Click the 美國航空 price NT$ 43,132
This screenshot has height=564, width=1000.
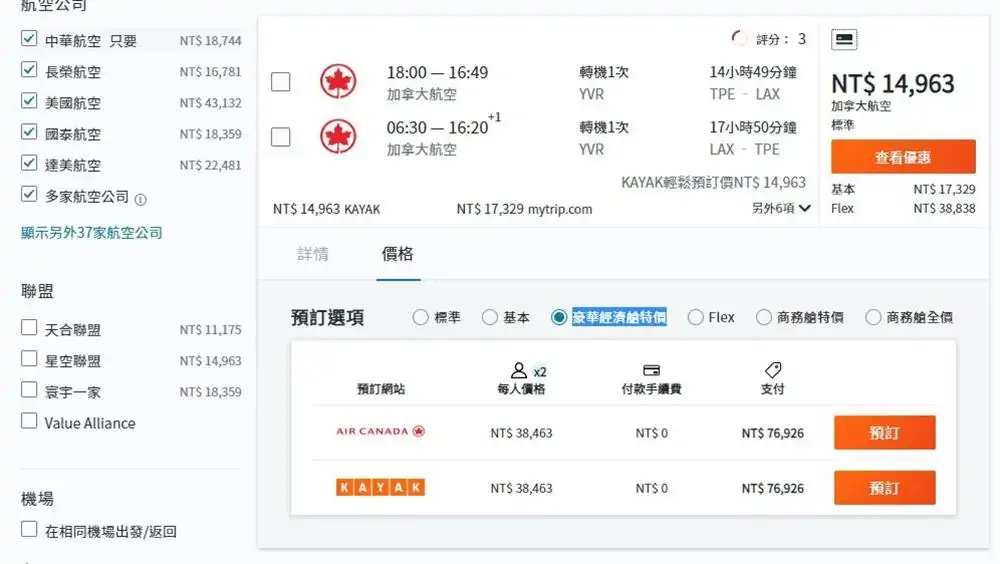click(x=210, y=103)
